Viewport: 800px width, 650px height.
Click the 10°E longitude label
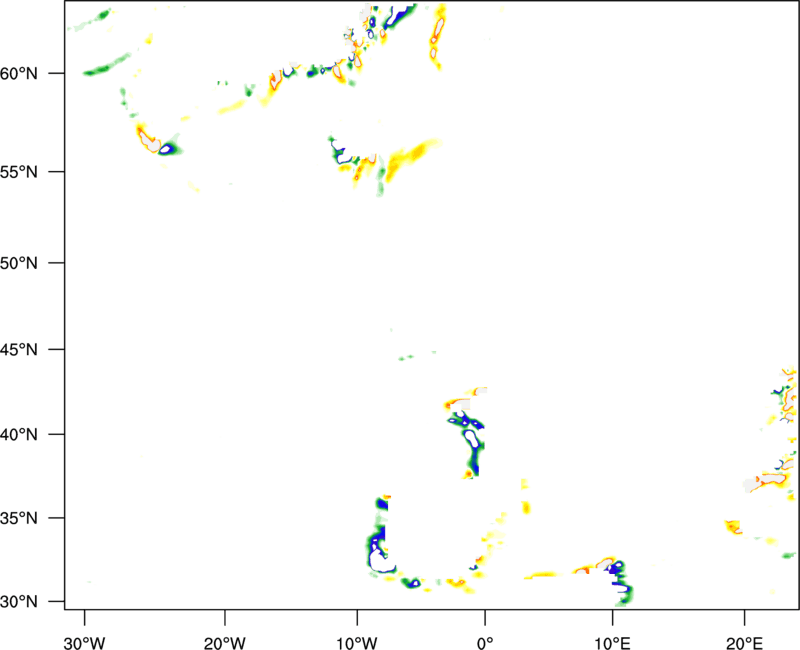pos(612,643)
